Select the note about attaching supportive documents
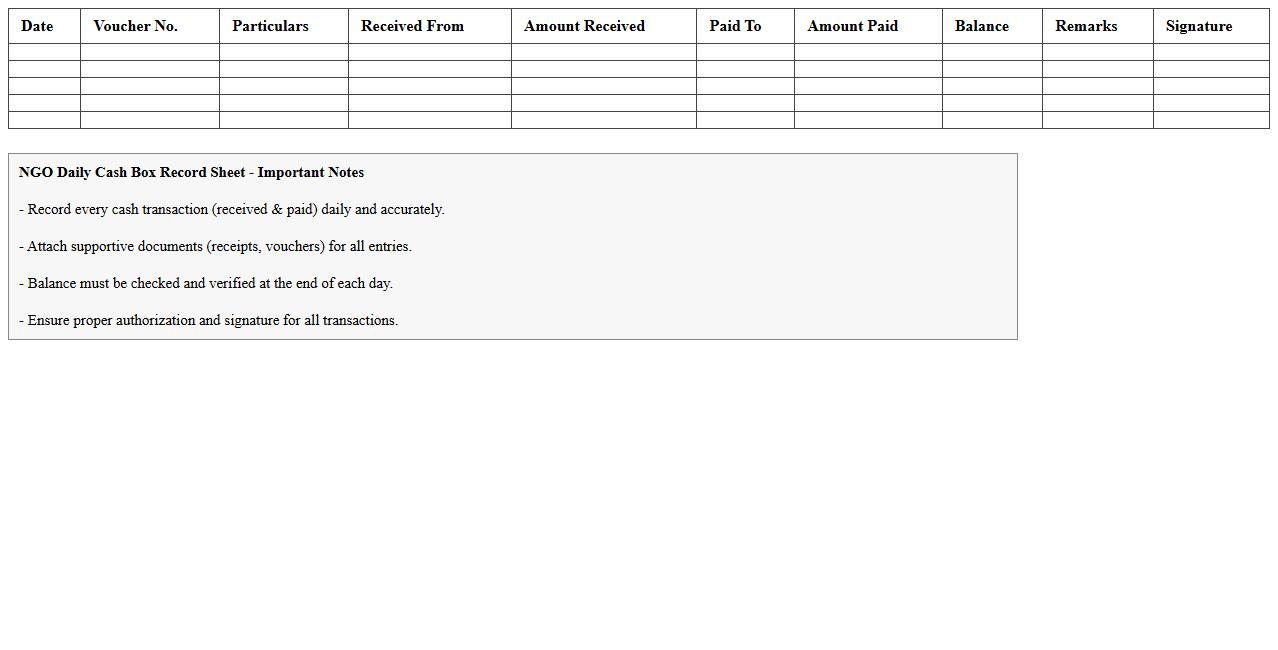 215,246
